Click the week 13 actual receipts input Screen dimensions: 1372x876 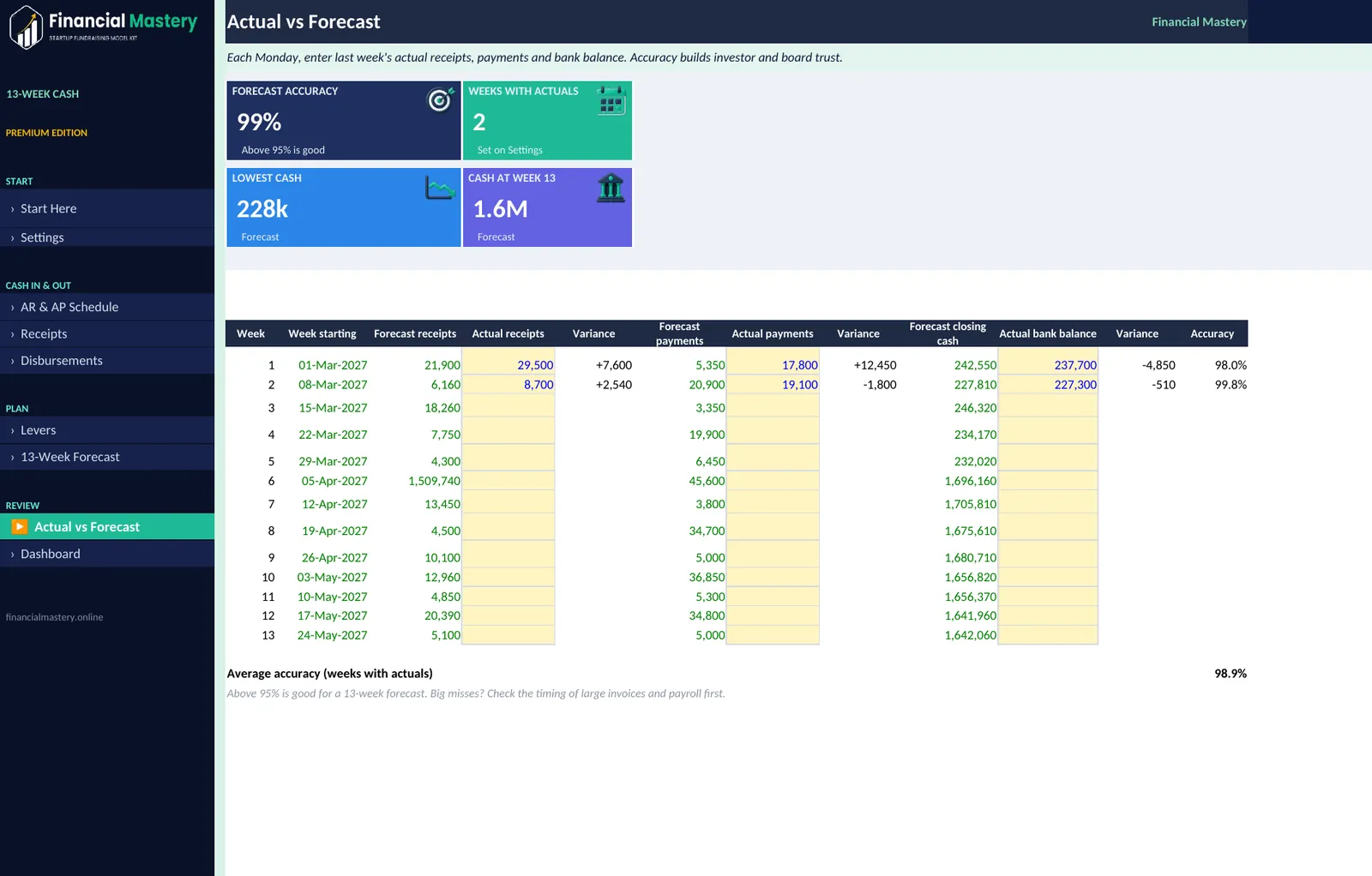[508, 635]
